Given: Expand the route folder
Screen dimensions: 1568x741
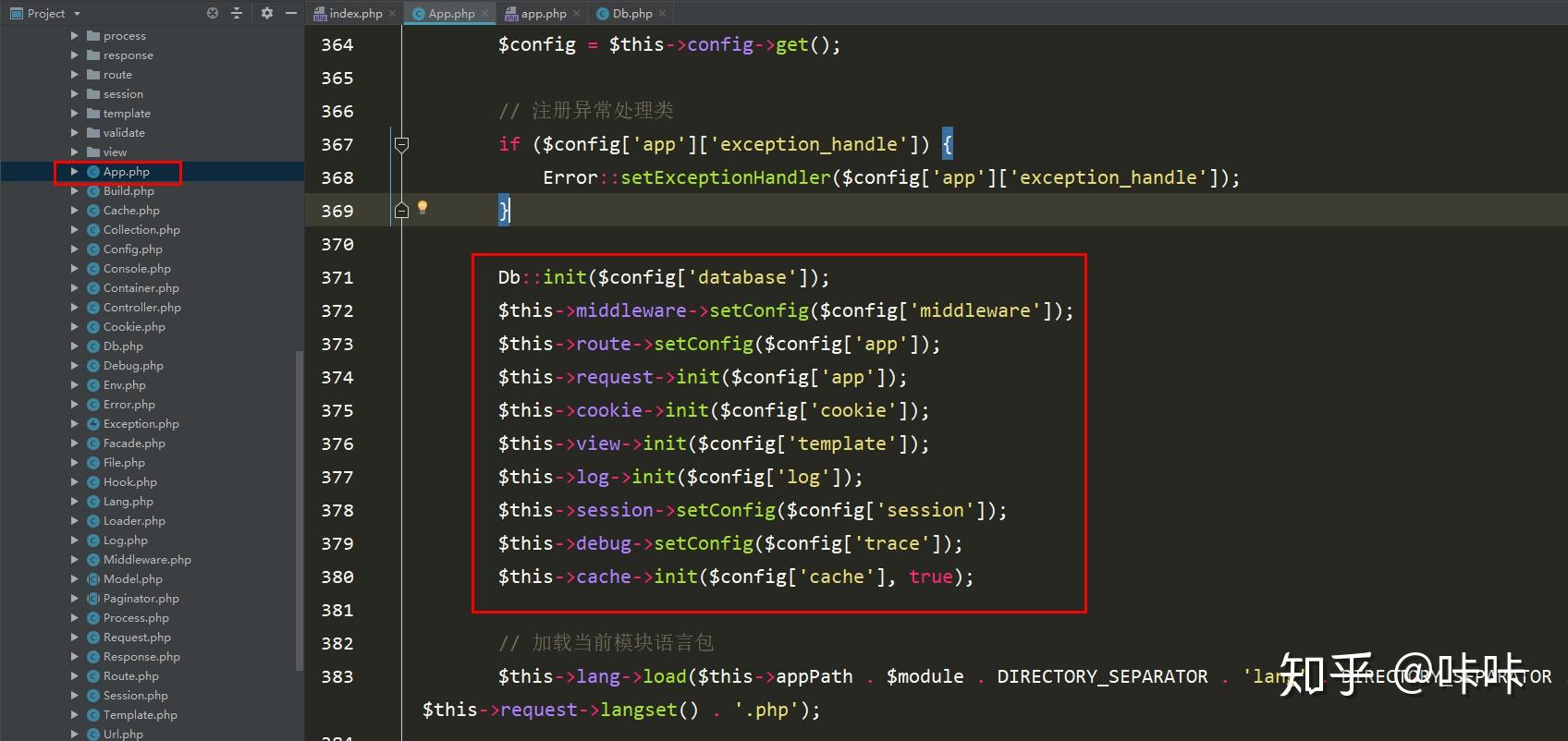Looking at the screenshot, I should [75, 75].
